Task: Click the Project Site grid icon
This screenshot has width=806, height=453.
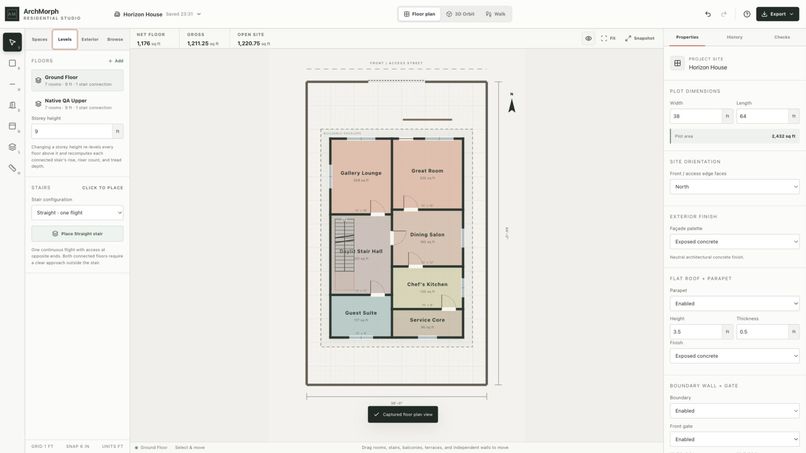Action: click(677, 63)
